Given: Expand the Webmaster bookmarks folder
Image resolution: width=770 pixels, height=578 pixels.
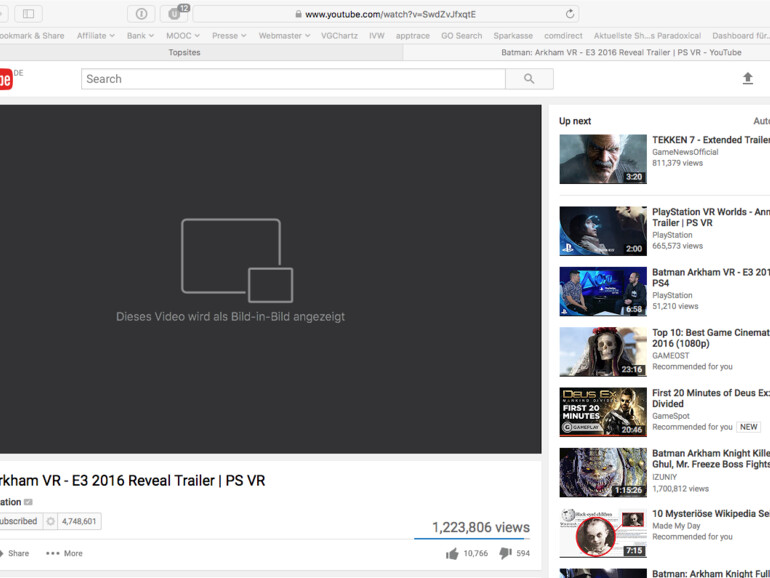Looking at the screenshot, I should [x=284, y=36].
